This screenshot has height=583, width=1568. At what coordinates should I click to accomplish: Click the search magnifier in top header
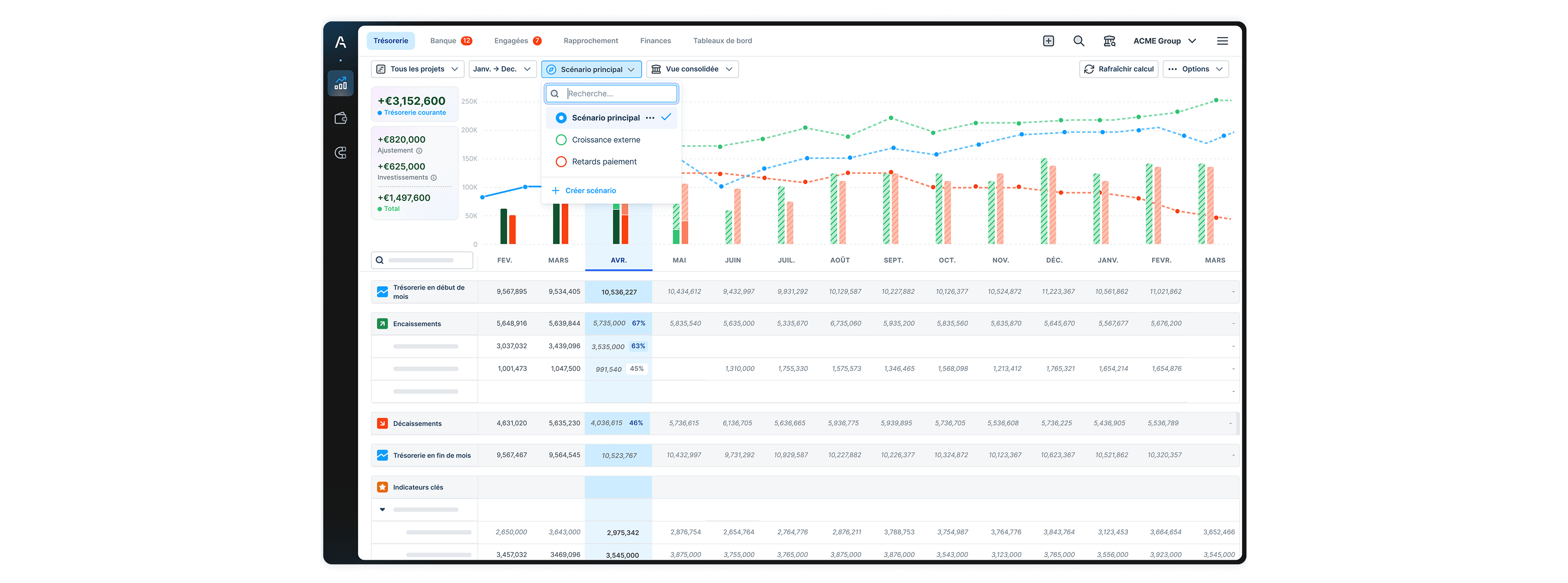(x=1079, y=41)
